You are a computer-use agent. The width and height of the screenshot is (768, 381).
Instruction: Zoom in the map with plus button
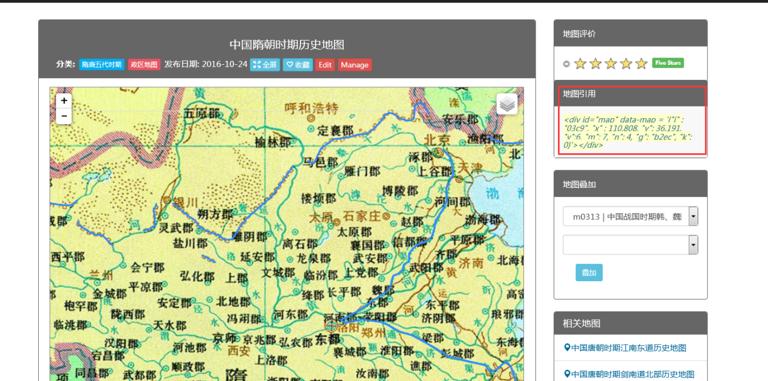coord(64,100)
